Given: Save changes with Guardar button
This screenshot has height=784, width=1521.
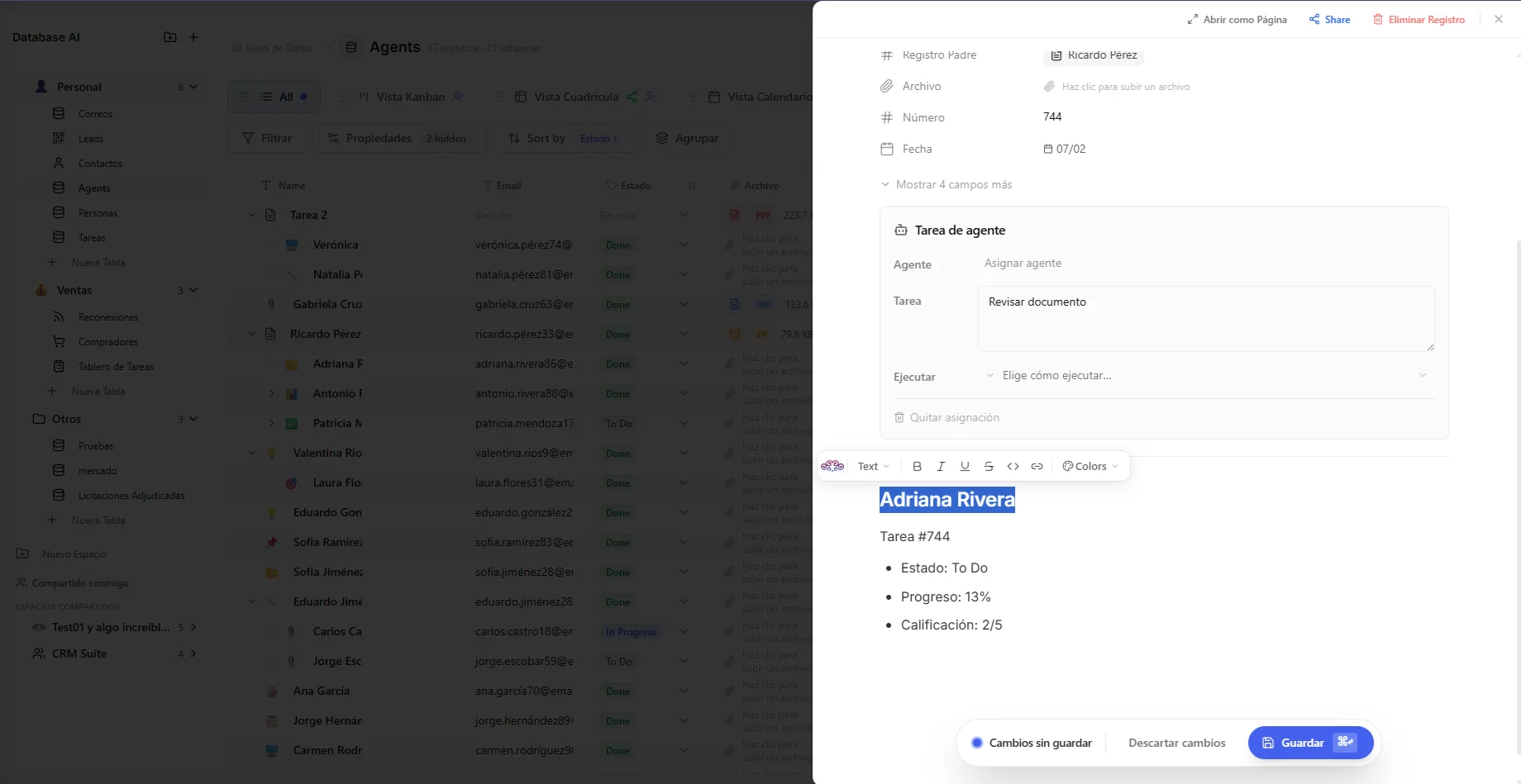Looking at the screenshot, I should 1310,743.
